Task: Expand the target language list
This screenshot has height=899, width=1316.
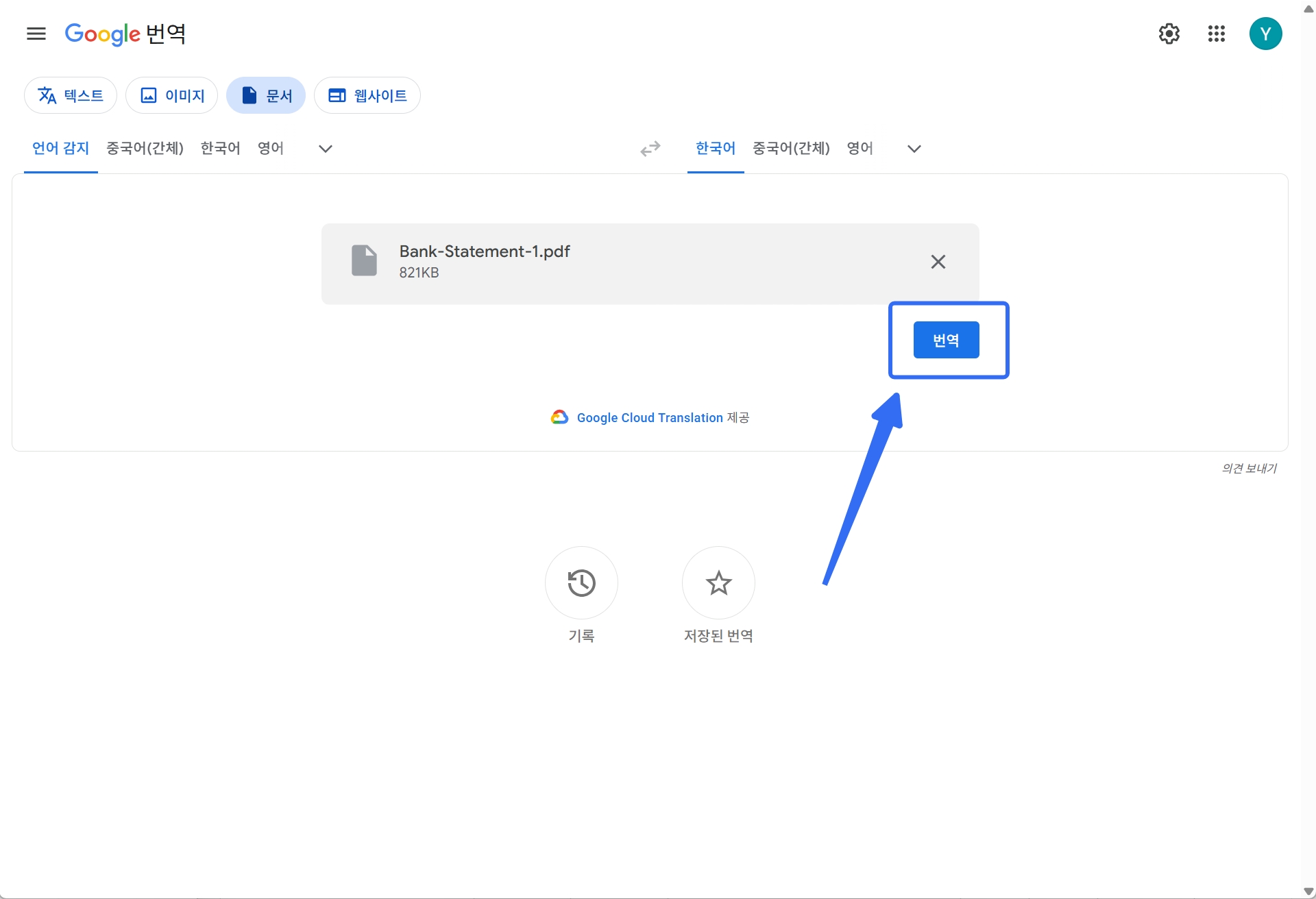Action: (x=914, y=149)
